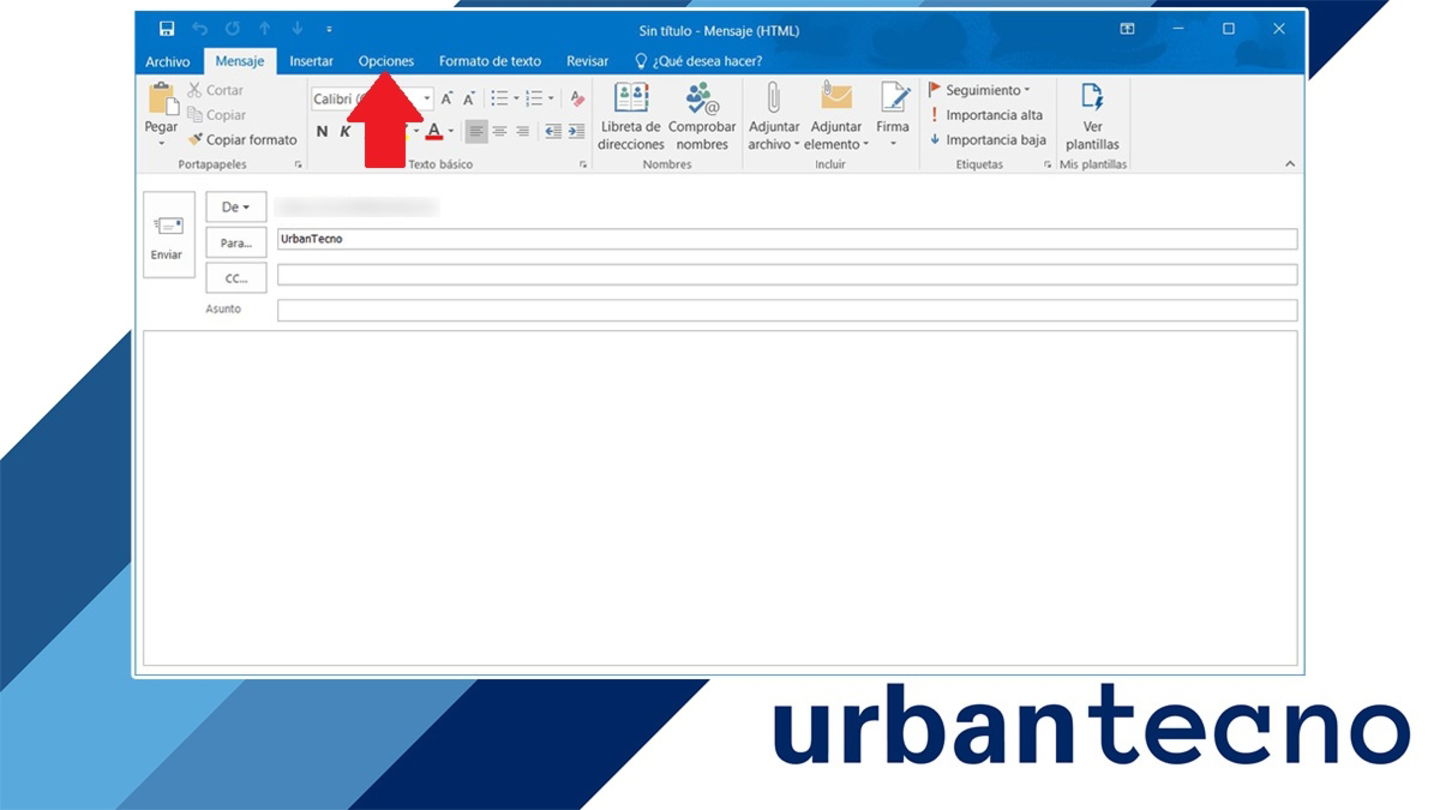Image resolution: width=1440 pixels, height=810 pixels.
Task: Click the ribbon display options icon
Action: coord(1127,29)
